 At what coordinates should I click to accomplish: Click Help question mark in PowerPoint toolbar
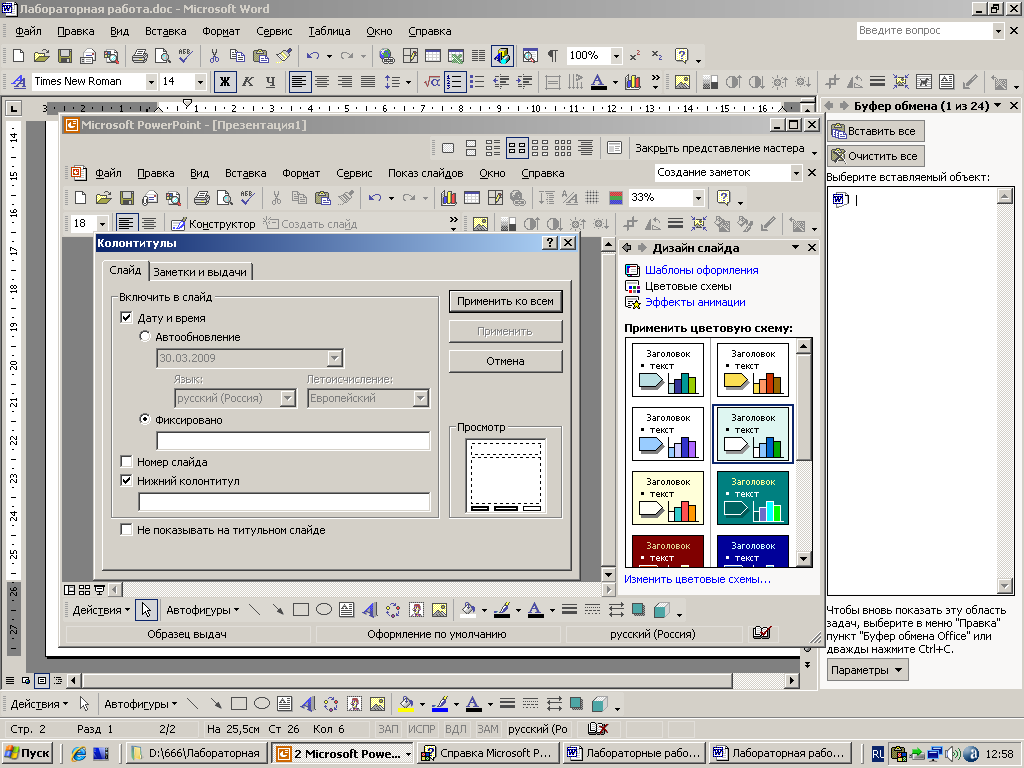723,198
